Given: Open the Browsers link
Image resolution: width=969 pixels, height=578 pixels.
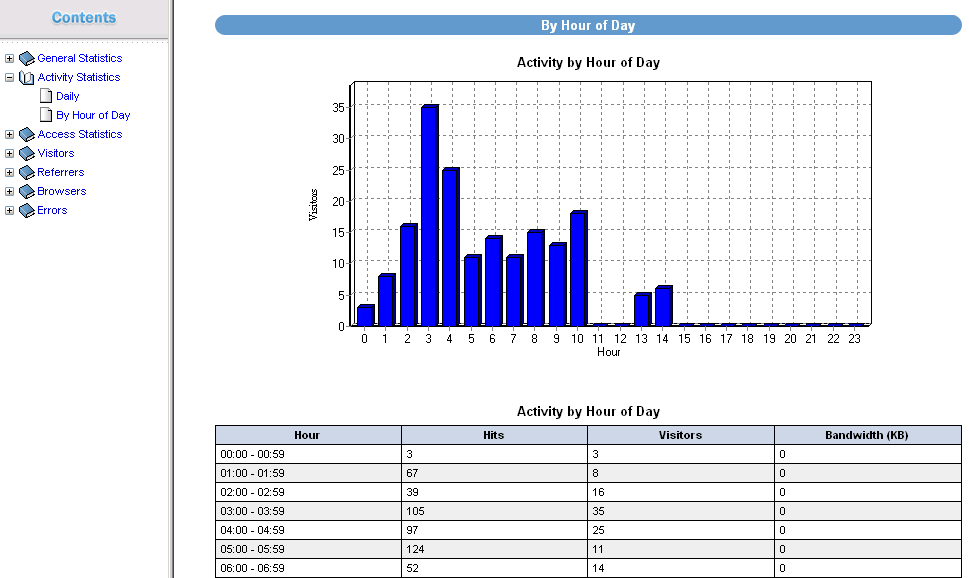Looking at the screenshot, I should click(61, 192).
